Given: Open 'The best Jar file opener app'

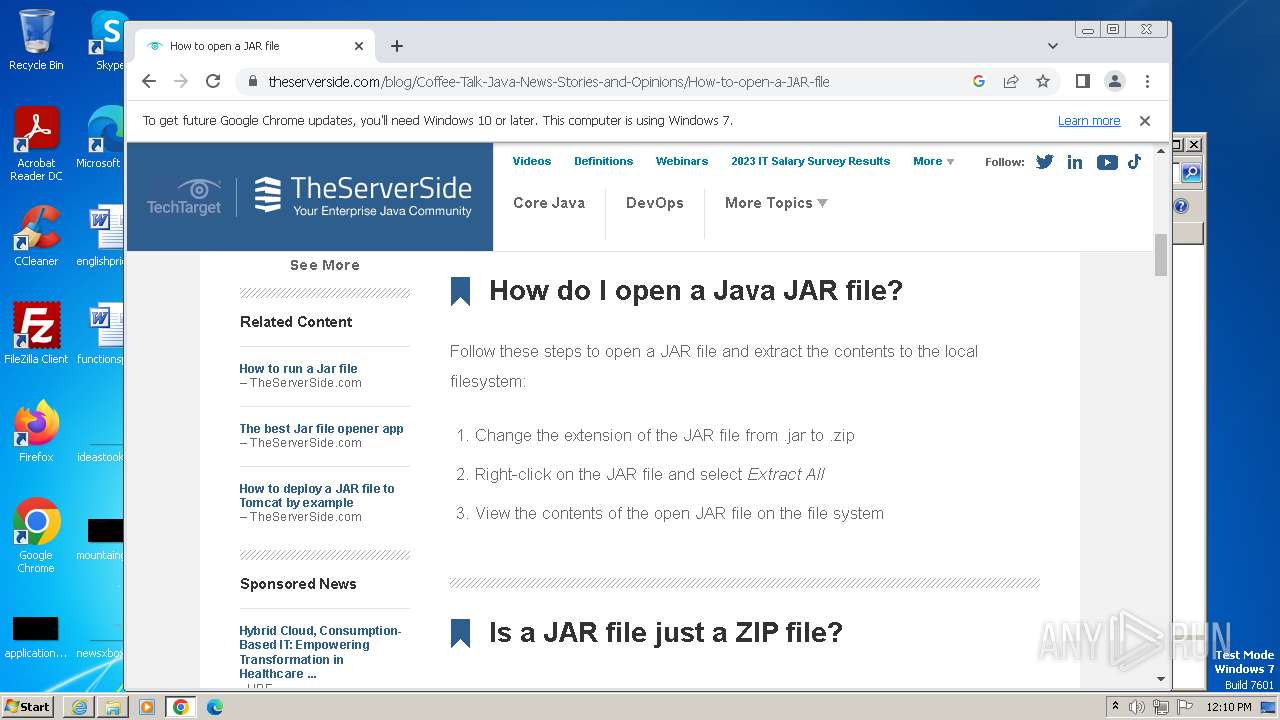Looking at the screenshot, I should (321, 428).
